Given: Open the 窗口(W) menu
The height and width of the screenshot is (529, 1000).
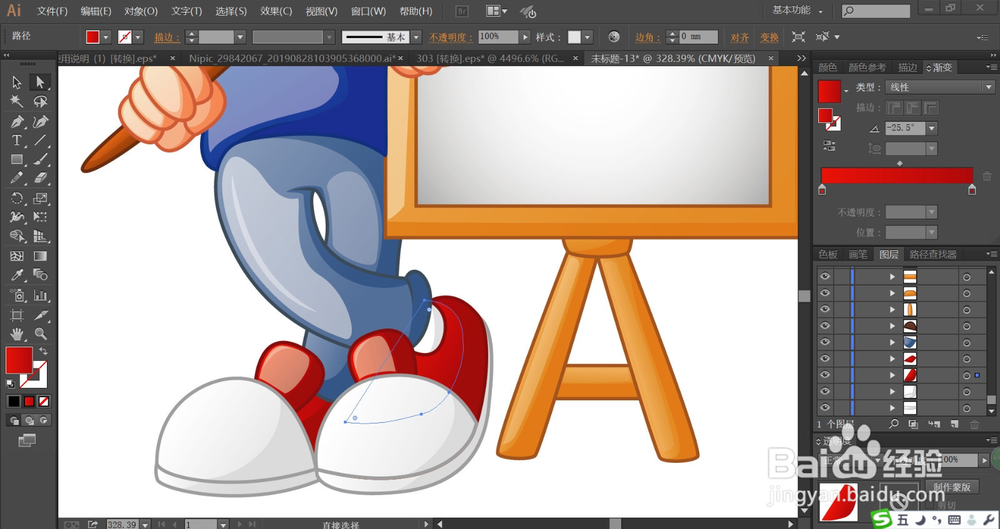Looking at the screenshot, I should pyautogui.click(x=368, y=11).
